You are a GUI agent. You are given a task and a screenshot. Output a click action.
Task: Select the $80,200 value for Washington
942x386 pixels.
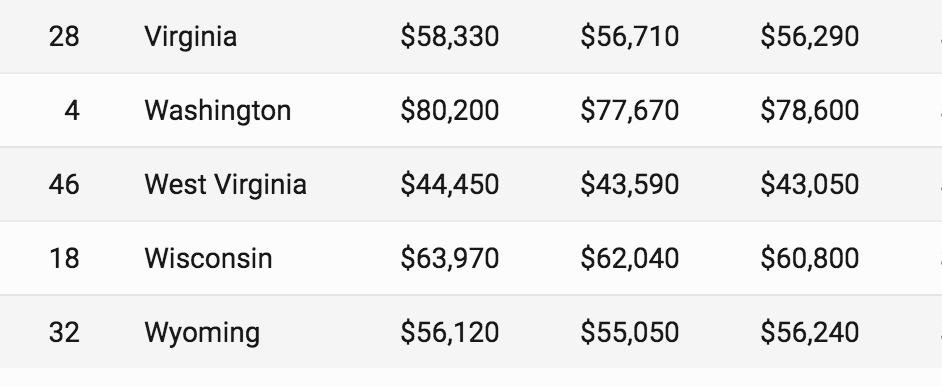[449, 110]
